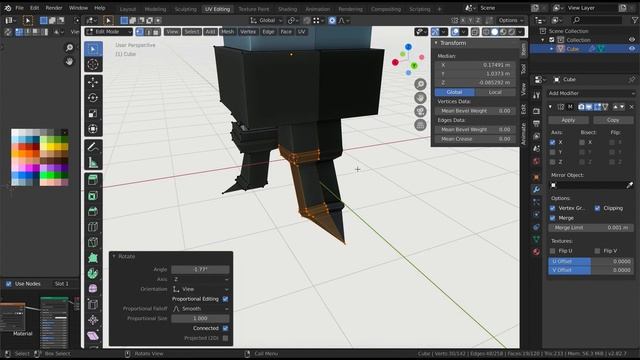640x360 pixels.
Task: Click the rotation Angle field
Action: pos(200,270)
